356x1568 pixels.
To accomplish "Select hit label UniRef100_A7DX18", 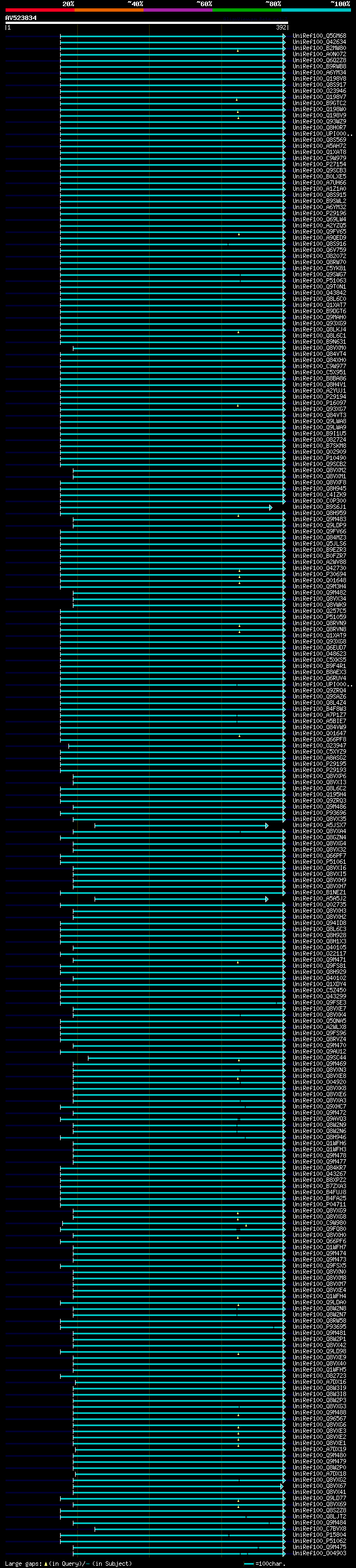I will coord(319,1474).
